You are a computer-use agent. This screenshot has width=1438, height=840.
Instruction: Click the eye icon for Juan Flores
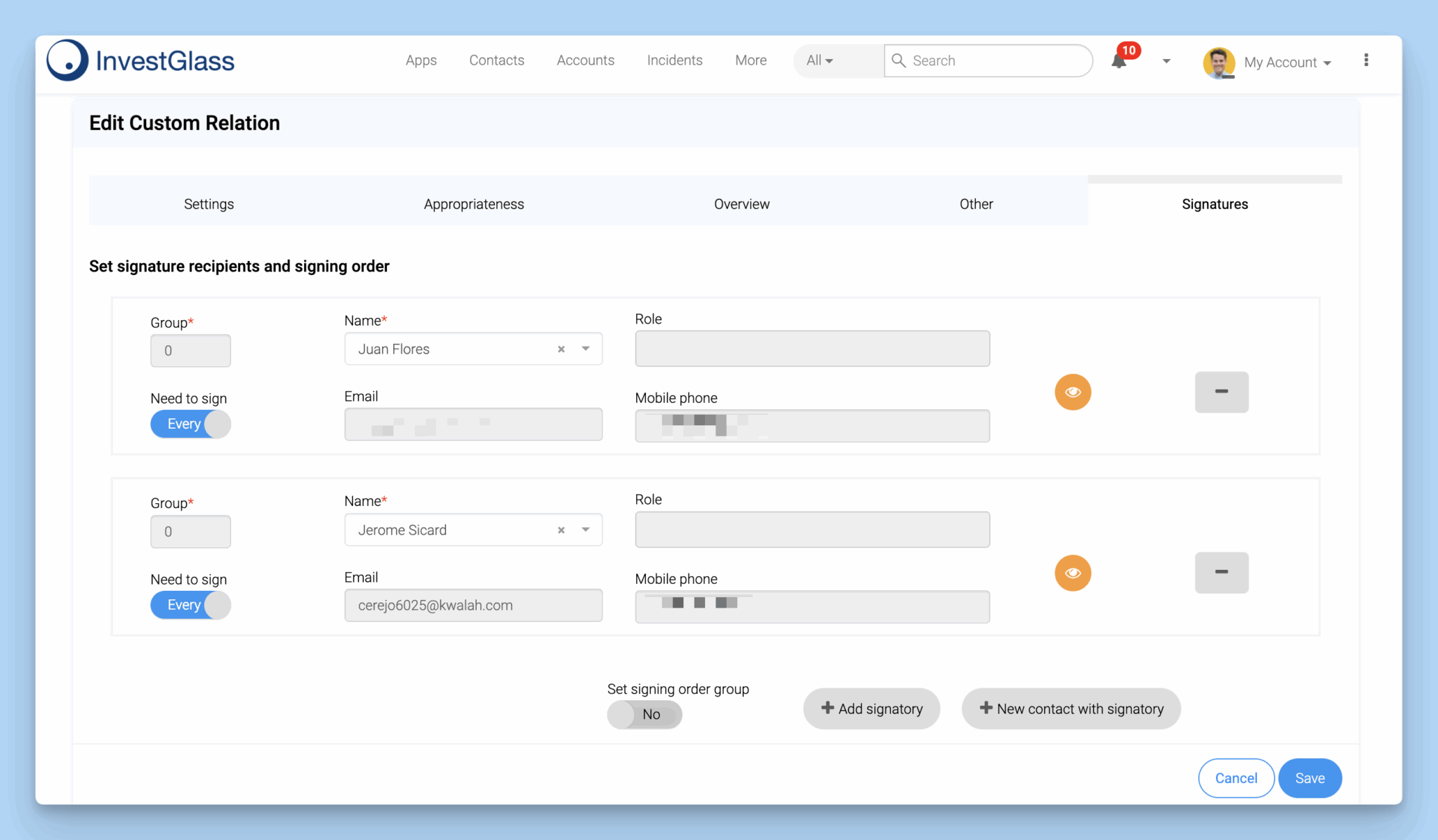1072,392
